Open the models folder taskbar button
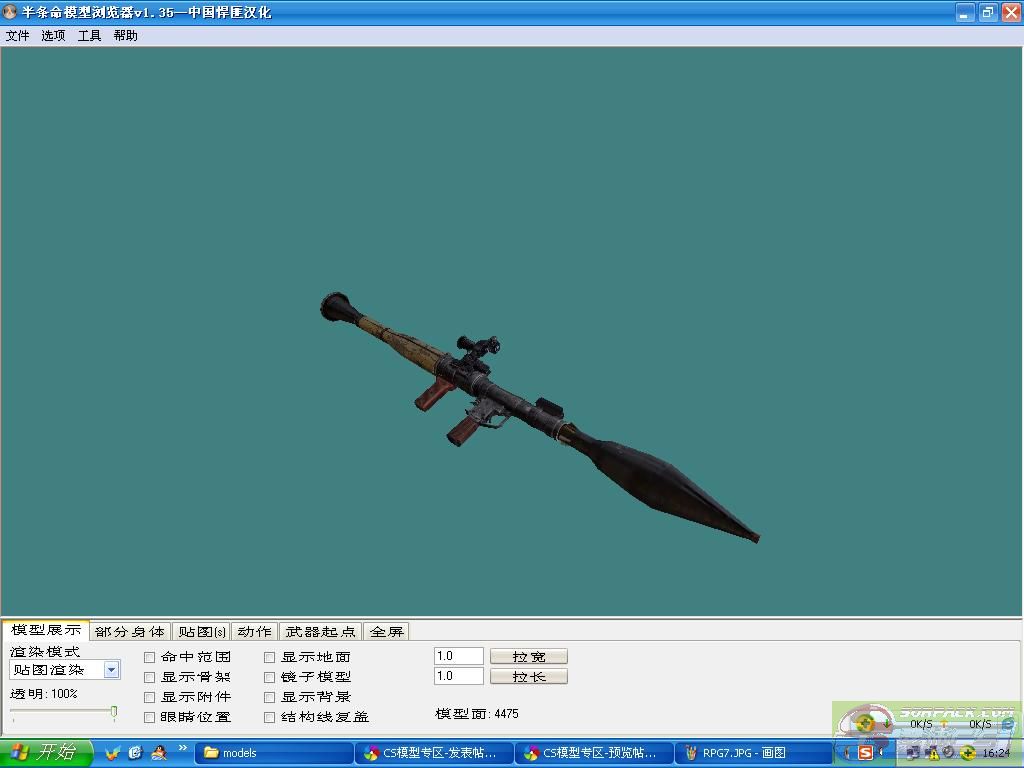 pos(274,753)
